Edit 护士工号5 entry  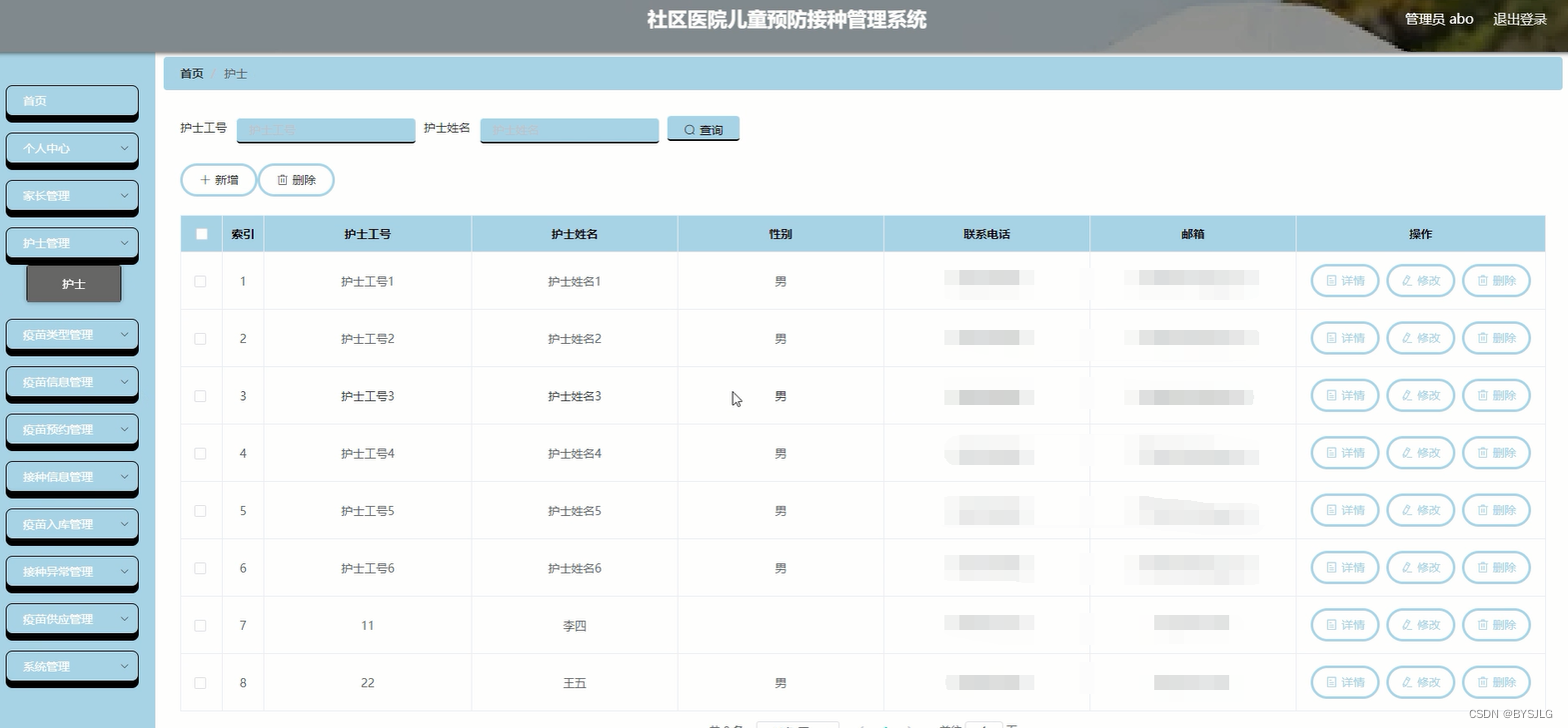pos(1420,510)
